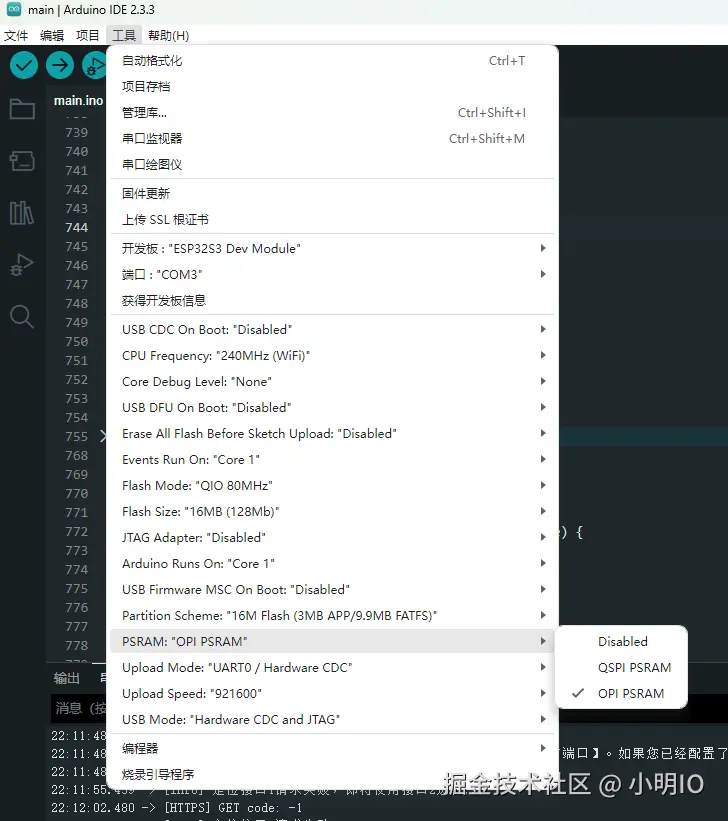This screenshot has width=728, height=821.
Task: Choose 获得开发板信息 menu entry
Action: click(332, 301)
